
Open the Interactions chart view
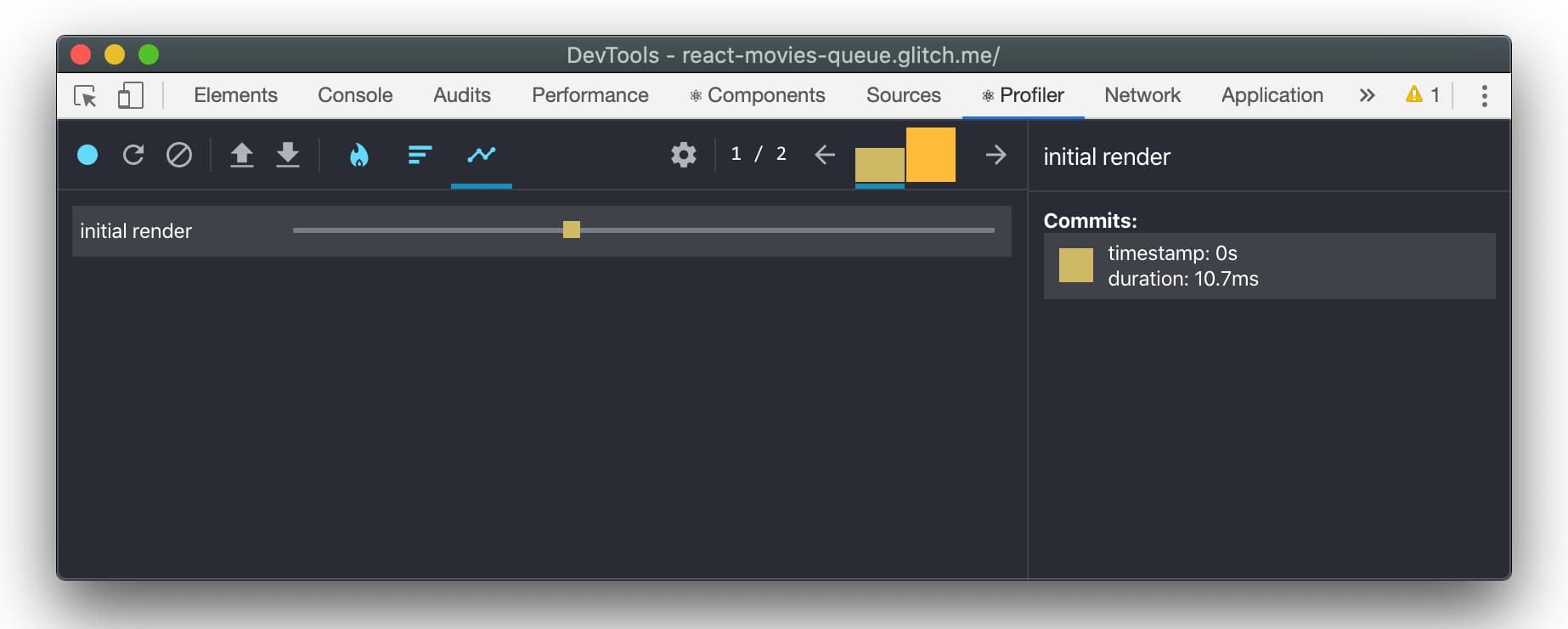click(481, 155)
